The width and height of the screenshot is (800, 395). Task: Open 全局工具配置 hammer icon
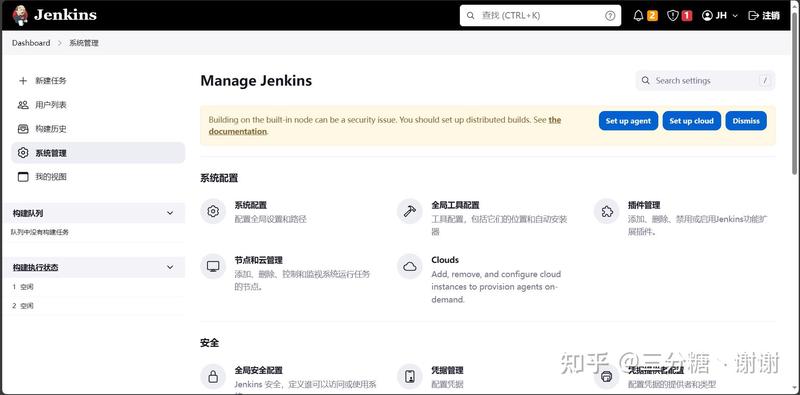pyautogui.click(x=410, y=211)
